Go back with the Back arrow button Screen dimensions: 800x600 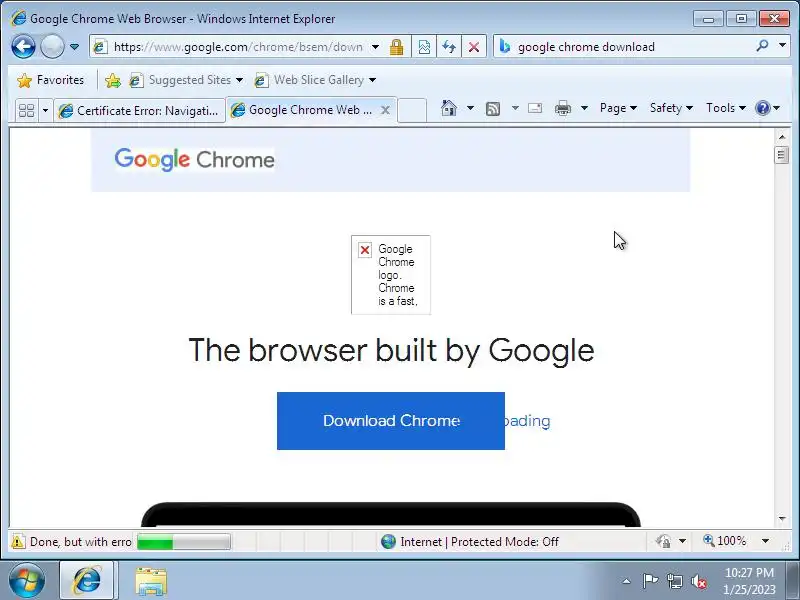click(x=23, y=47)
